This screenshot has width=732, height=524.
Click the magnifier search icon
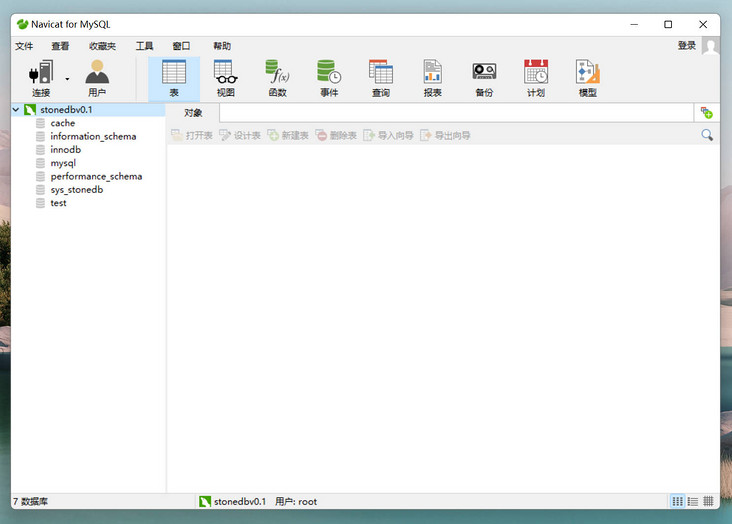coord(707,135)
